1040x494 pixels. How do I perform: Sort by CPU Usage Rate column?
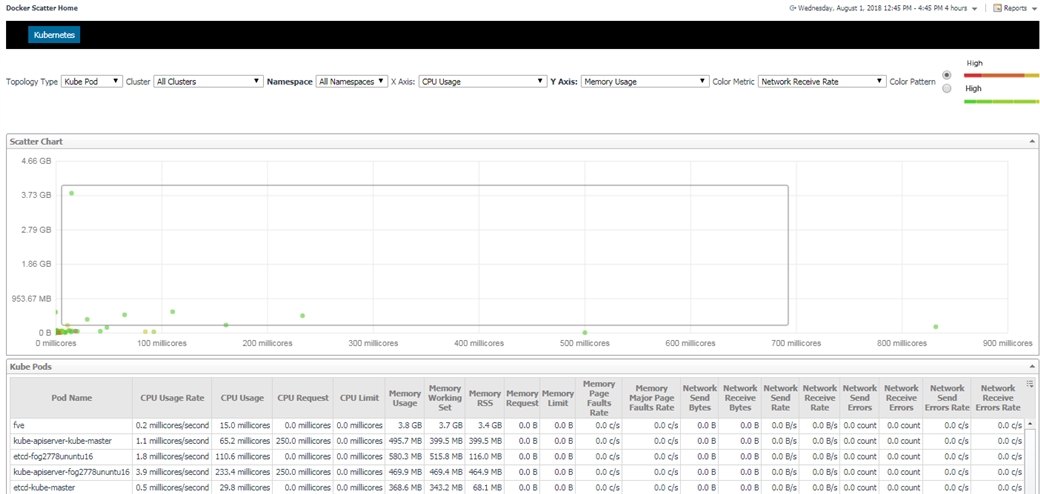(x=172, y=398)
